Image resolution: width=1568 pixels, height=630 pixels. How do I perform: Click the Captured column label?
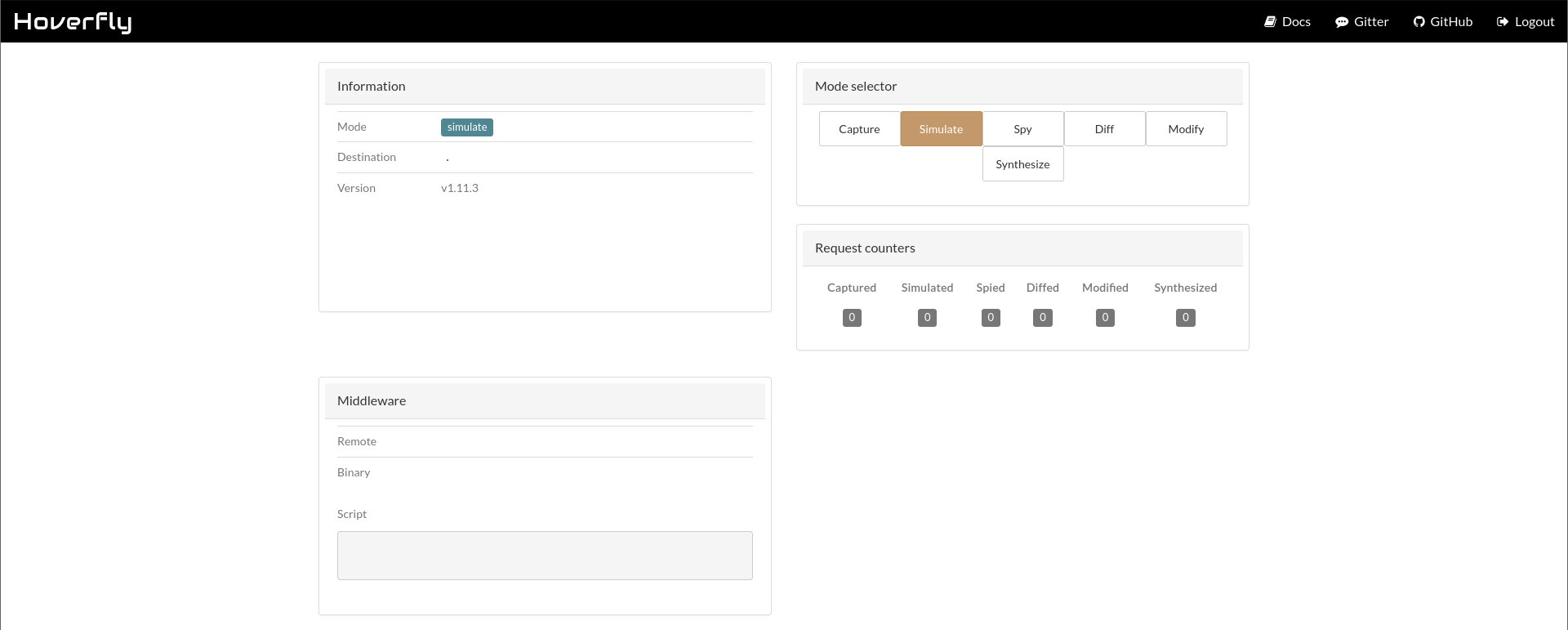click(852, 288)
